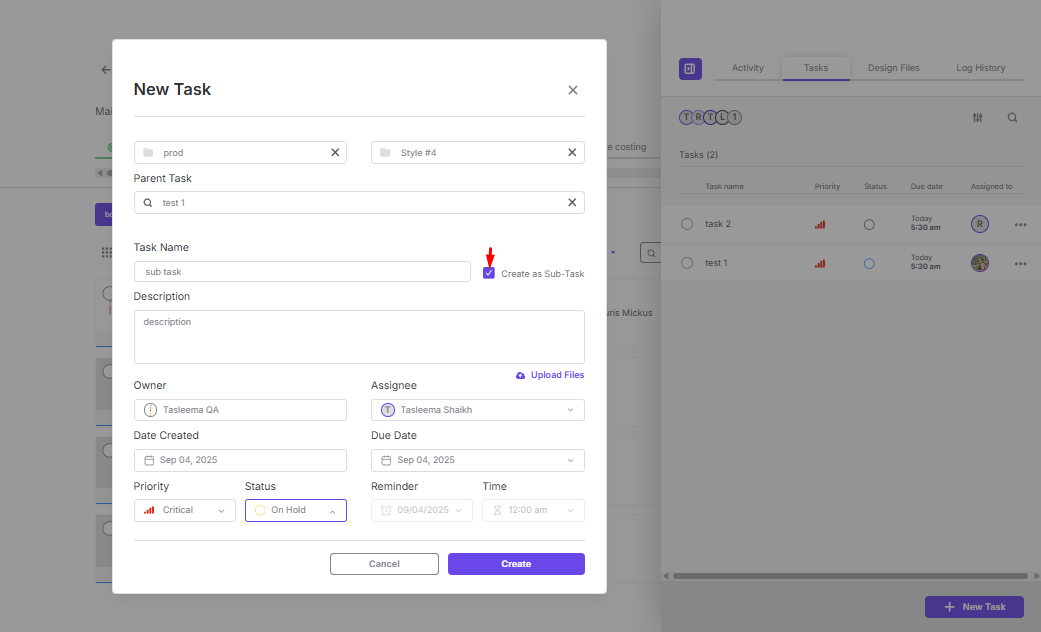Open search in the Tasks panel
Image resolution: width=1041 pixels, height=632 pixels.
pos(1012,118)
